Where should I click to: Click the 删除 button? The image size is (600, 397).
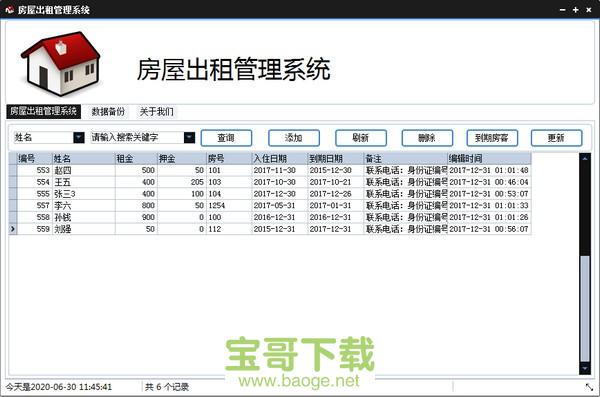[427, 138]
